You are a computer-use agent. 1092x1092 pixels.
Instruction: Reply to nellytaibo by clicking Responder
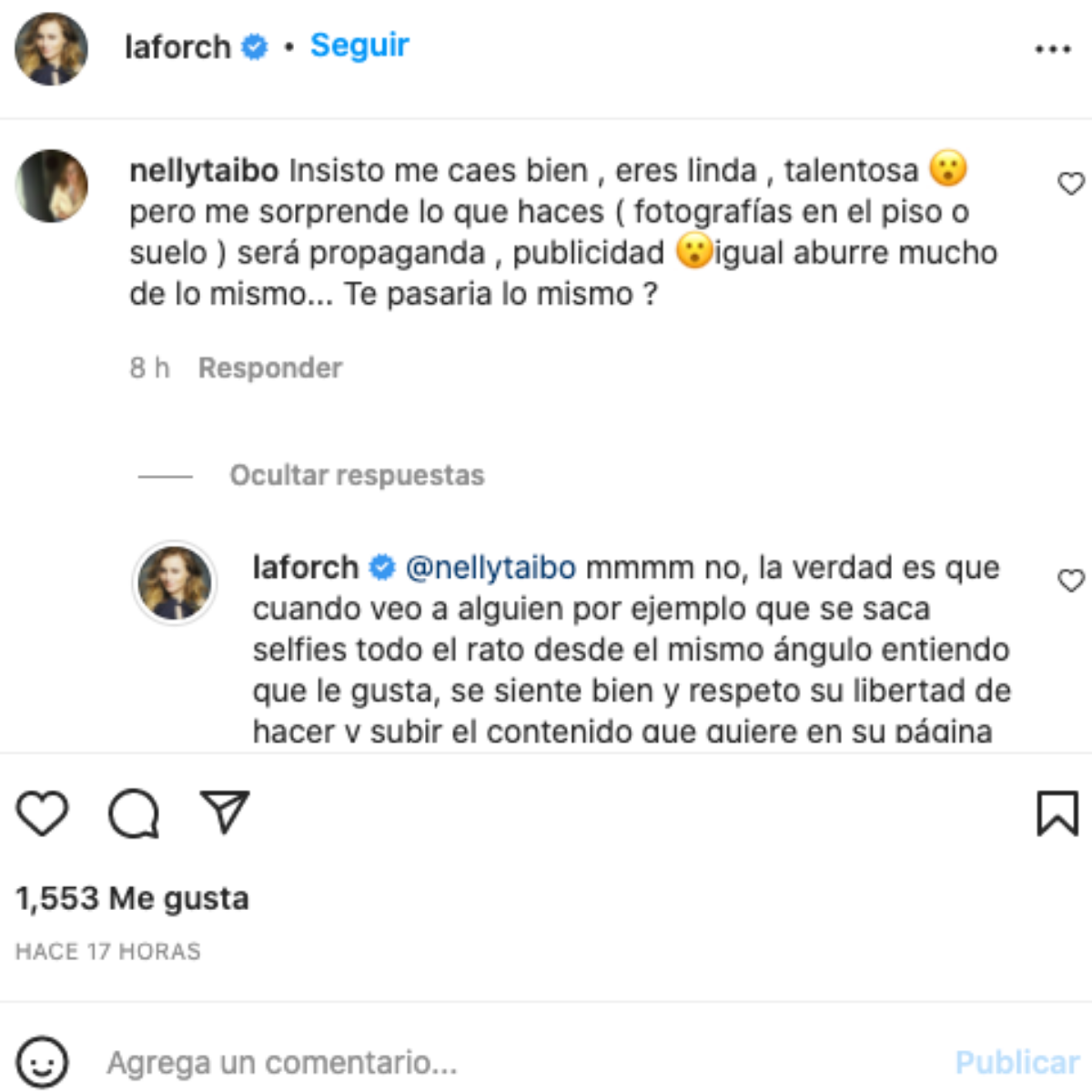click(x=269, y=368)
